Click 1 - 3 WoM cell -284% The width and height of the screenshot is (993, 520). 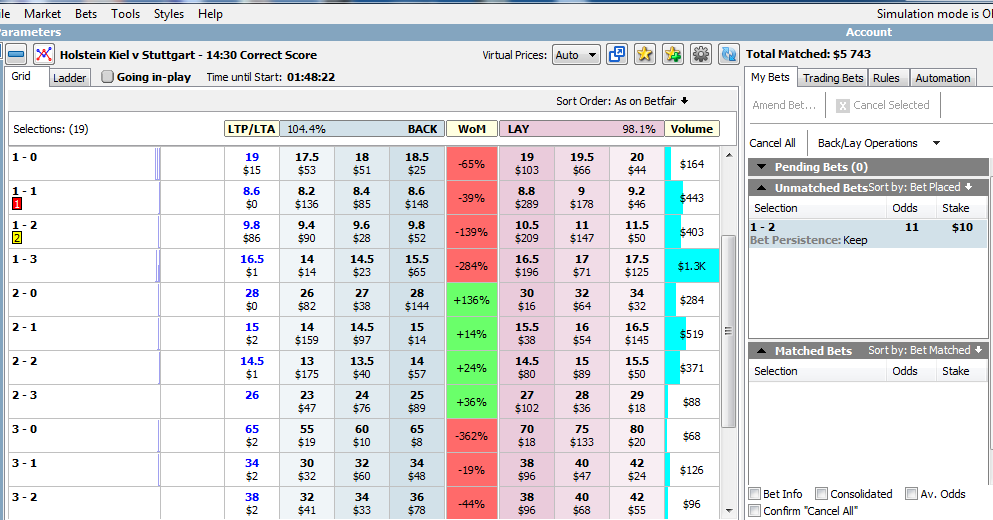tap(472, 266)
